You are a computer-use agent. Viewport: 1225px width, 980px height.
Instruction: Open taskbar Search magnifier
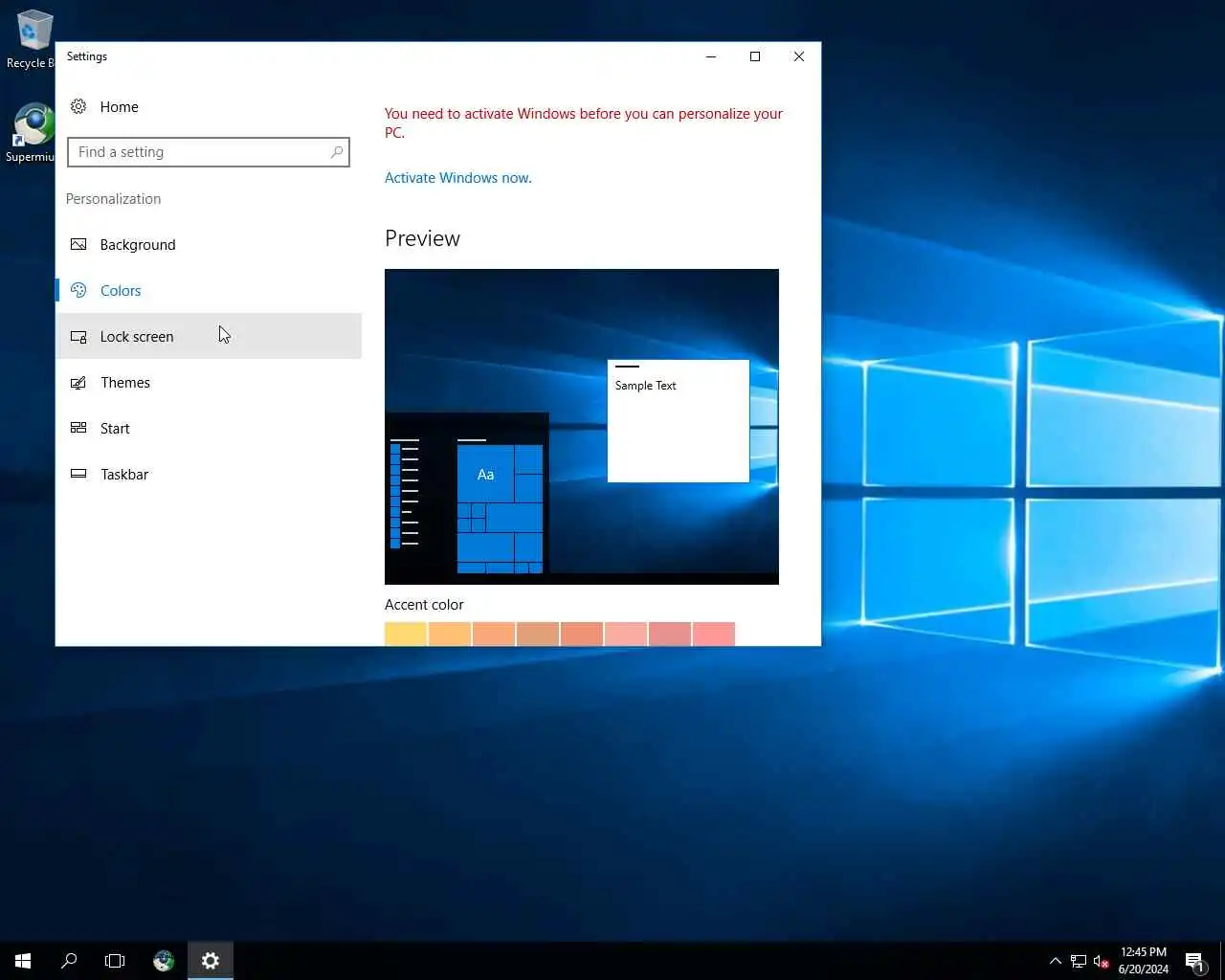pos(69,961)
